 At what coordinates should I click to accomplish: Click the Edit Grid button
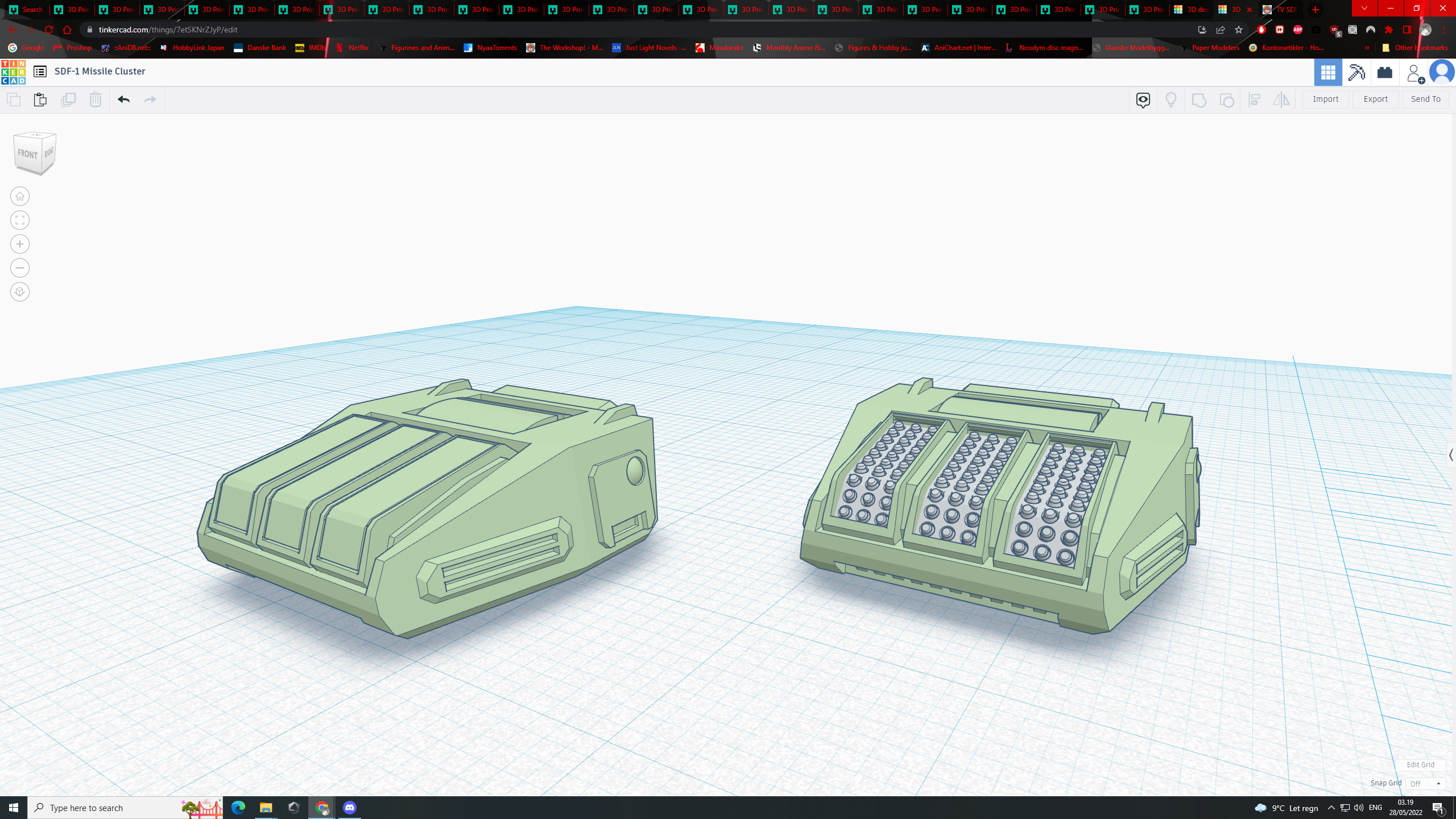pos(1421,765)
